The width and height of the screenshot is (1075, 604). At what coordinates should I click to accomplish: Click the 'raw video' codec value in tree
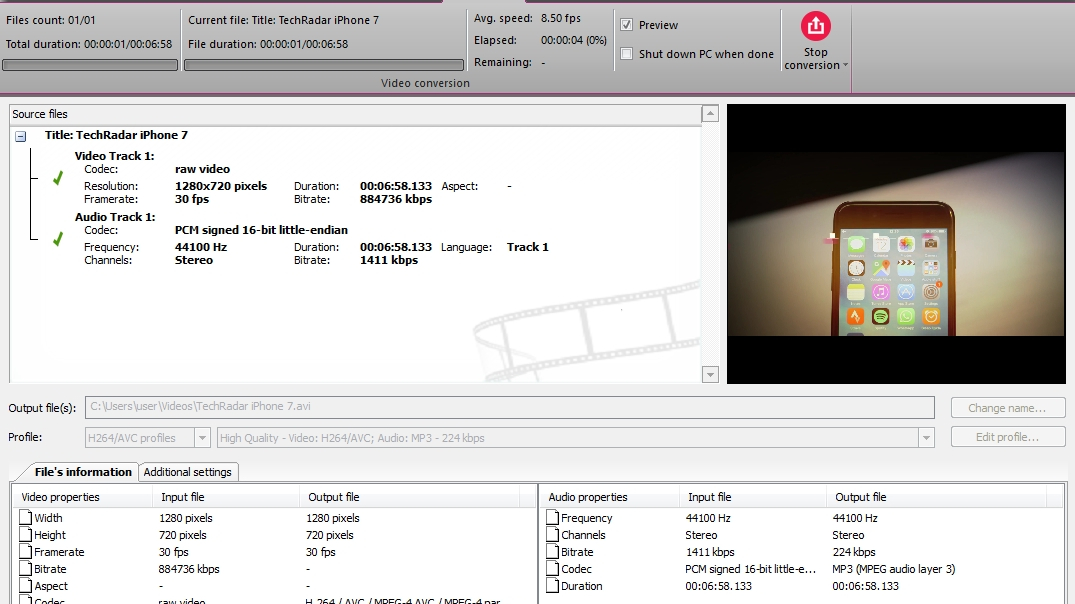[x=202, y=169]
